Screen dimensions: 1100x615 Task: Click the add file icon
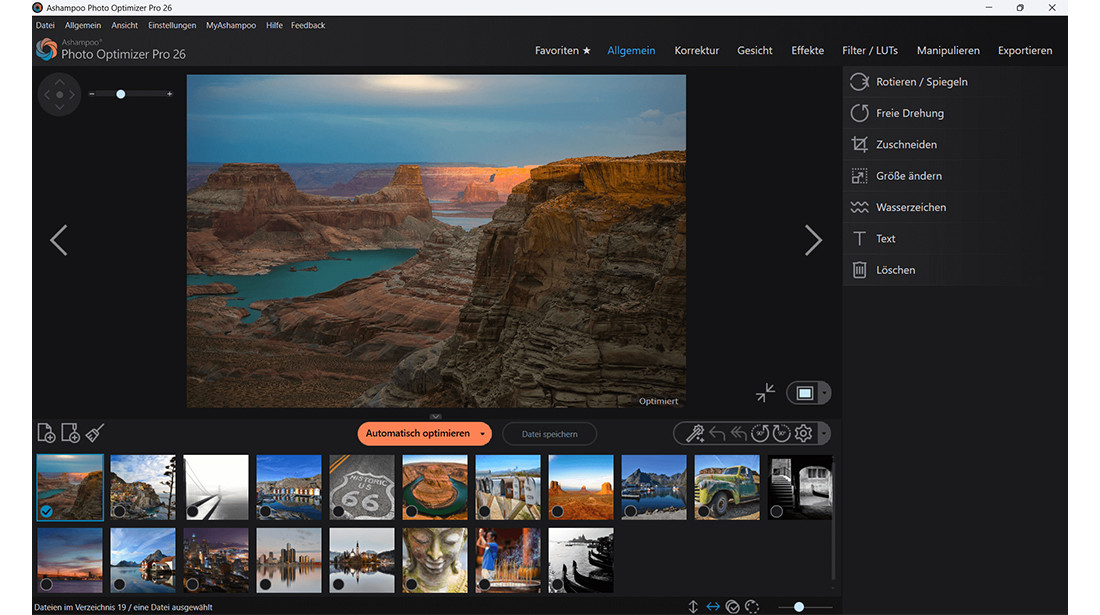click(x=46, y=433)
